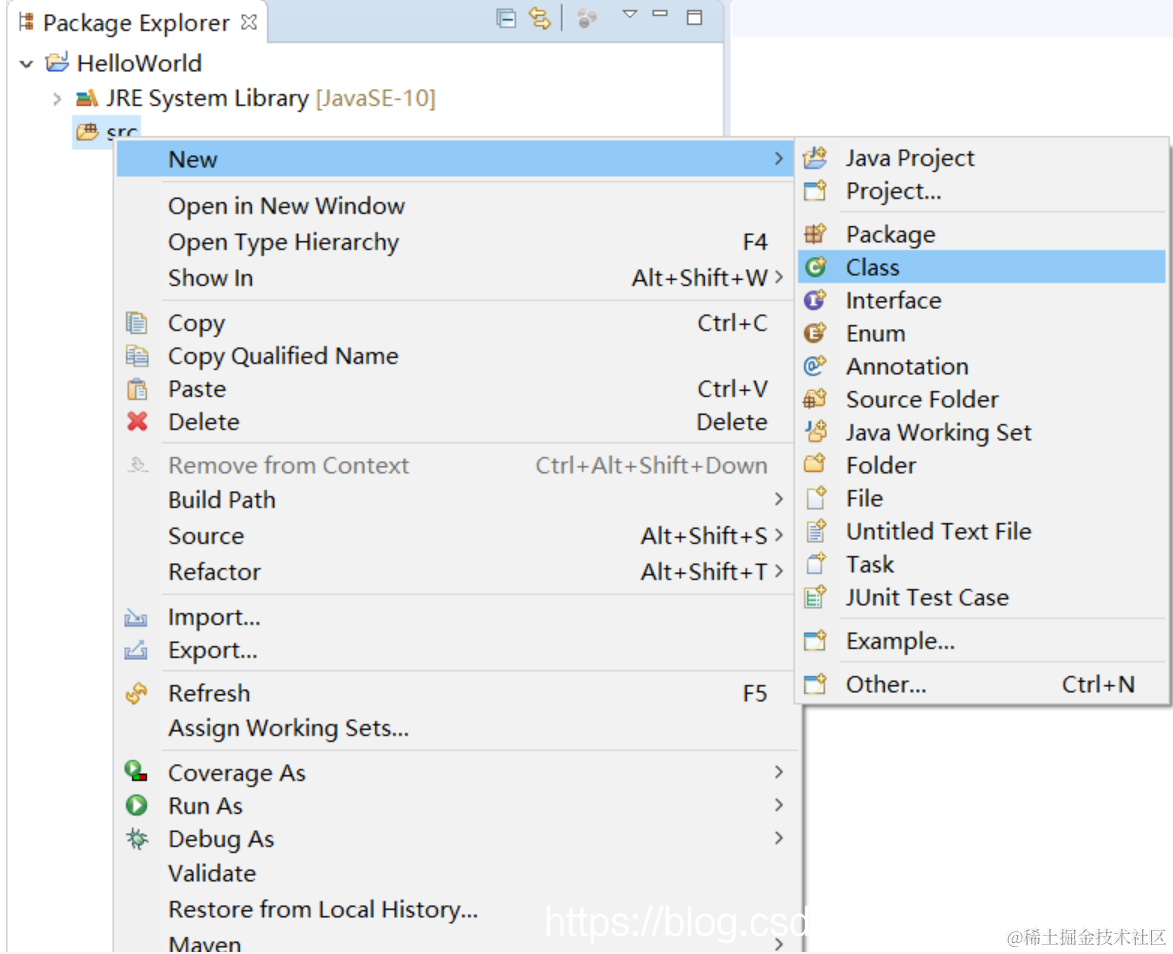The width and height of the screenshot is (1173, 954).
Task: Select JUnit Test Case text entry
Action: (927, 597)
